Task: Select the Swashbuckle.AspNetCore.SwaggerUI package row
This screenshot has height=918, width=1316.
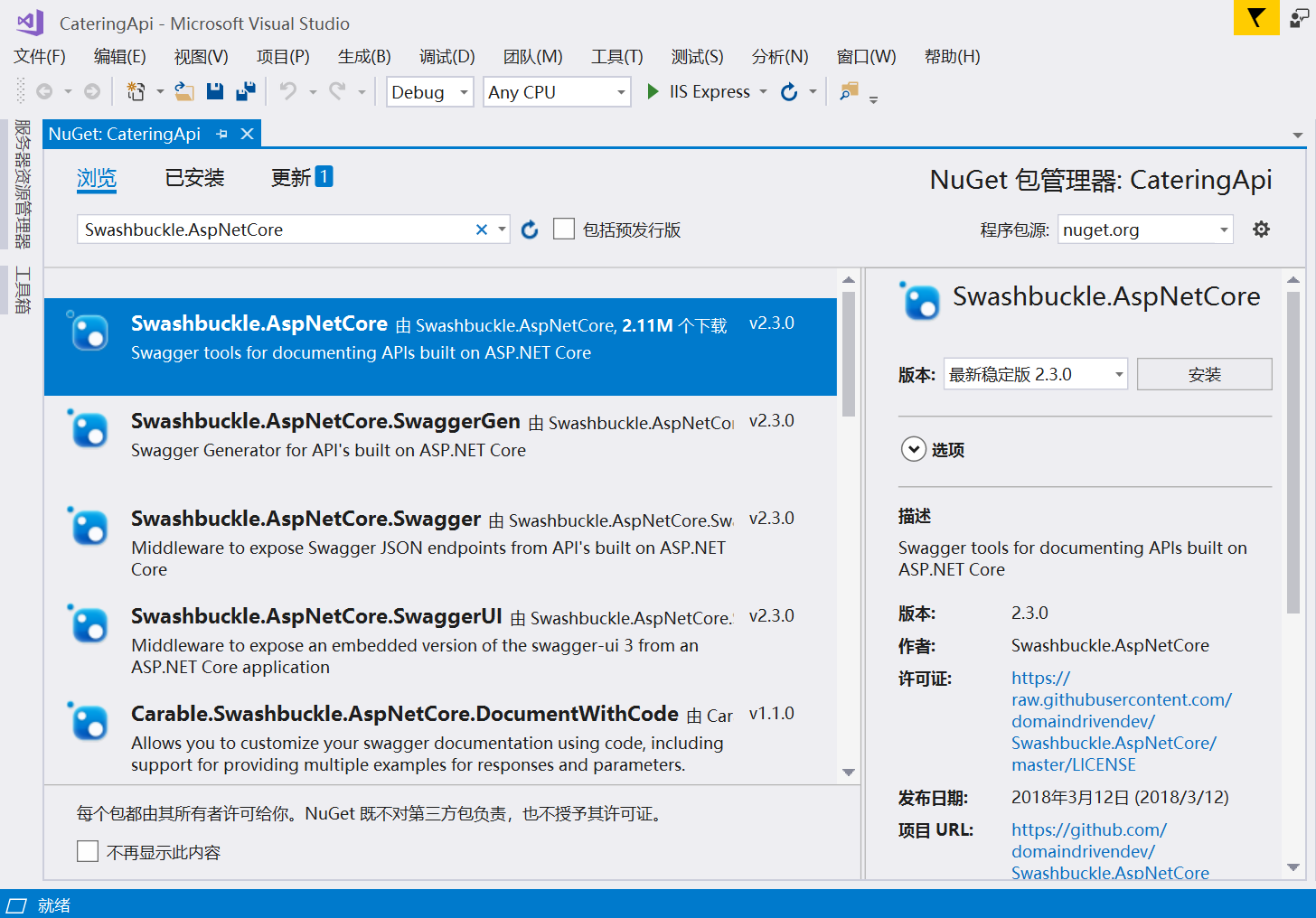Action: [441, 640]
